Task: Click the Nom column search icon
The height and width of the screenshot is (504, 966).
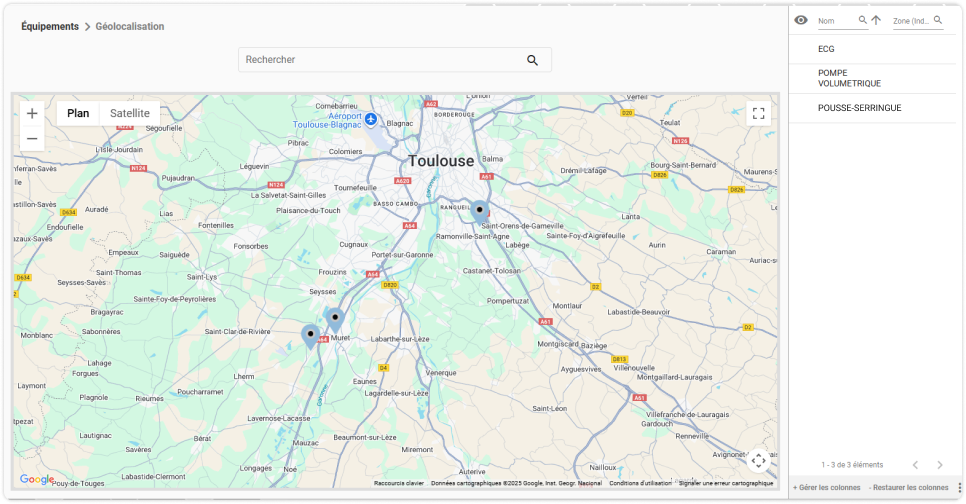Action: (862, 20)
